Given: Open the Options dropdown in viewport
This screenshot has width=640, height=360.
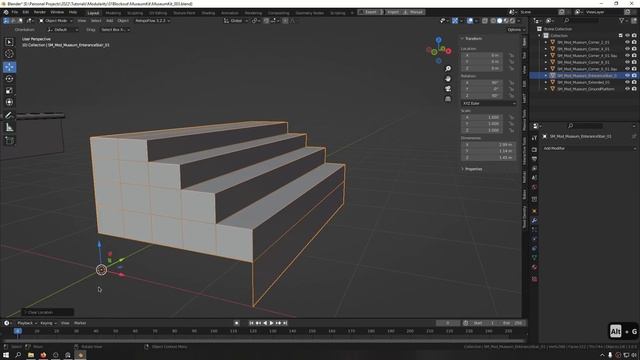Looking at the screenshot, I should pyautogui.click(x=516, y=30).
